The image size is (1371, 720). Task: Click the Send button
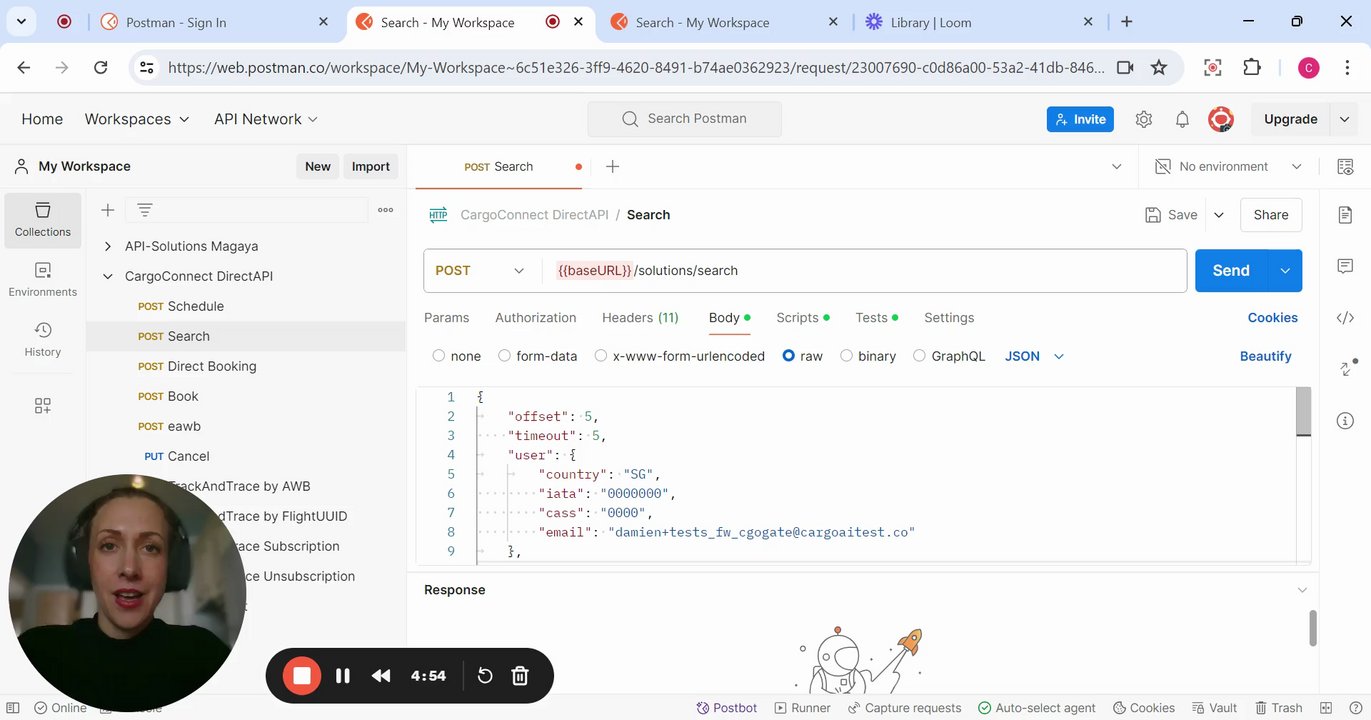pyautogui.click(x=1231, y=270)
